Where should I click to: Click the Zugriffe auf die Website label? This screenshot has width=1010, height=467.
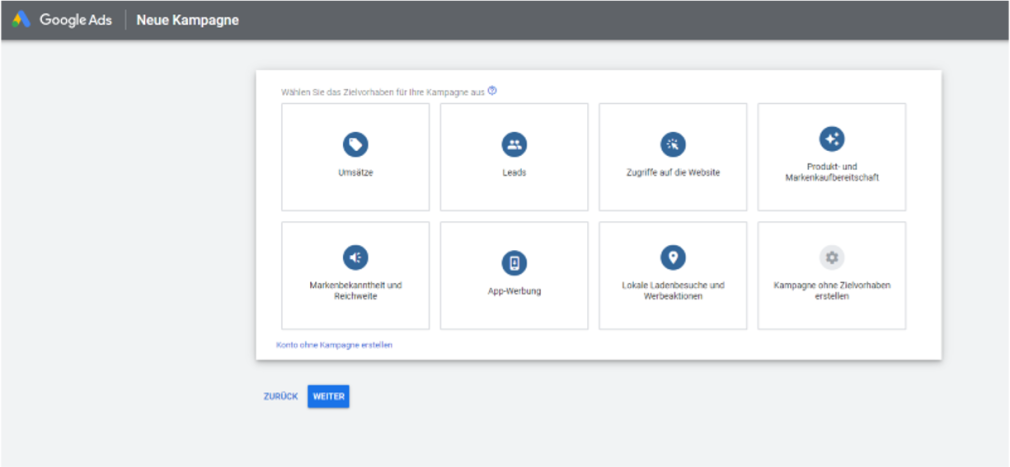672,173
